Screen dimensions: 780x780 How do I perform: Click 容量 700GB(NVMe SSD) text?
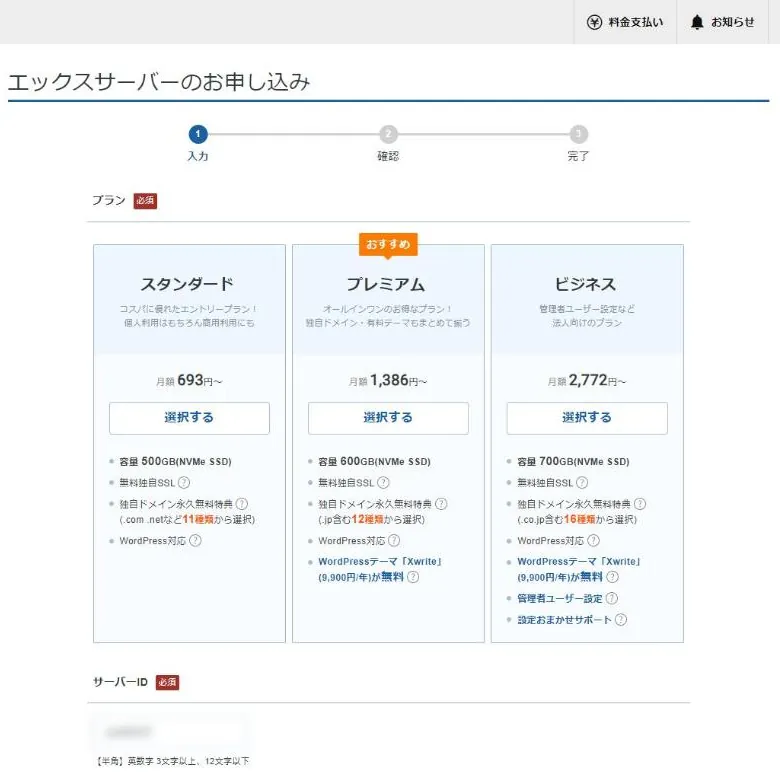coord(574,461)
